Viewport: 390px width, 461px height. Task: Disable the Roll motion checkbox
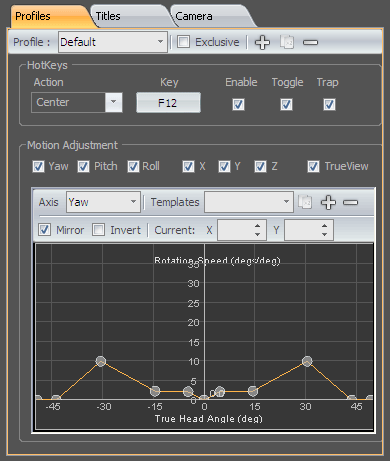(133, 166)
